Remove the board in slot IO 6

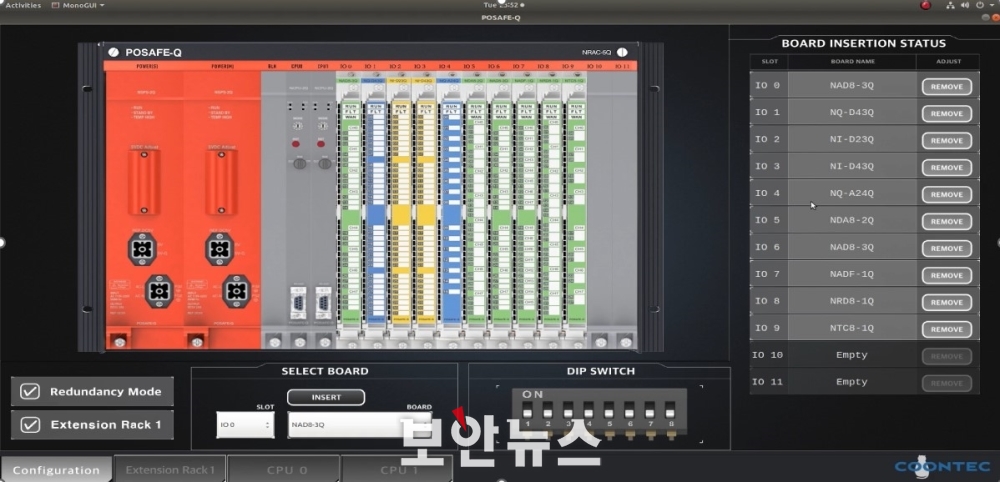(946, 249)
